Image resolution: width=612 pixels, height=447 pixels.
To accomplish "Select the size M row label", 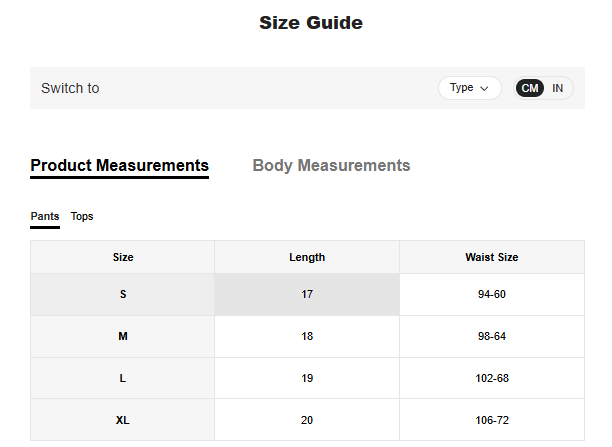I will [x=123, y=336].
